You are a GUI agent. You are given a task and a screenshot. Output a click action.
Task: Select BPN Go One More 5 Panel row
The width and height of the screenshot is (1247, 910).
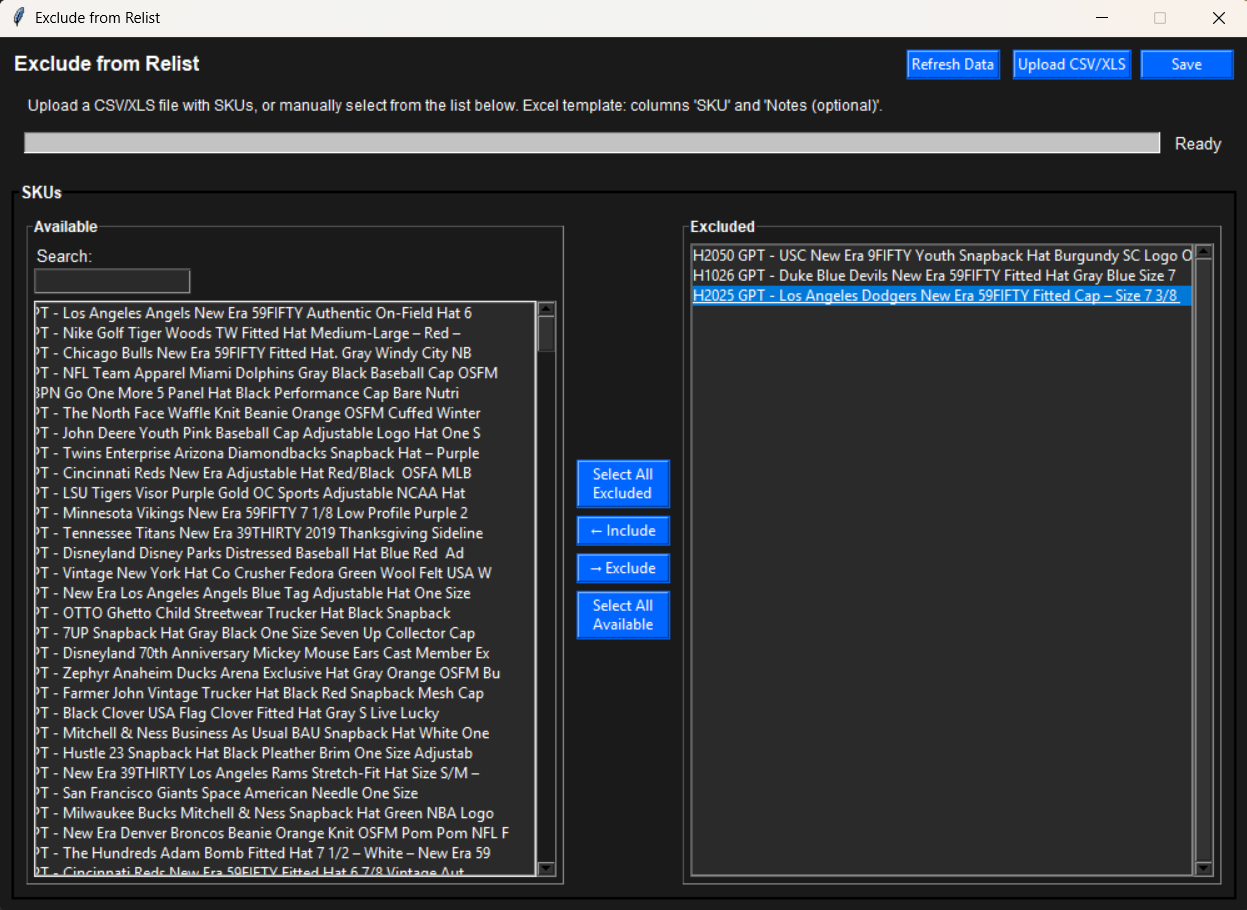coord(286,393)
